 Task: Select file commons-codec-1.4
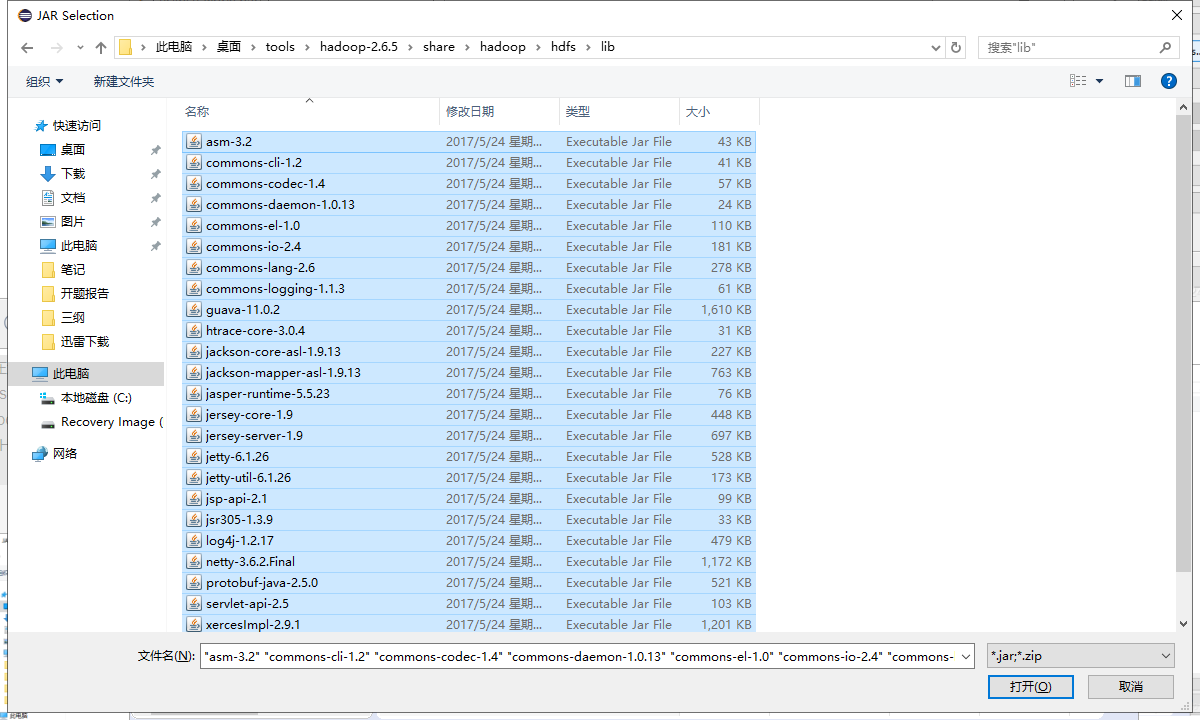[469, 184]
